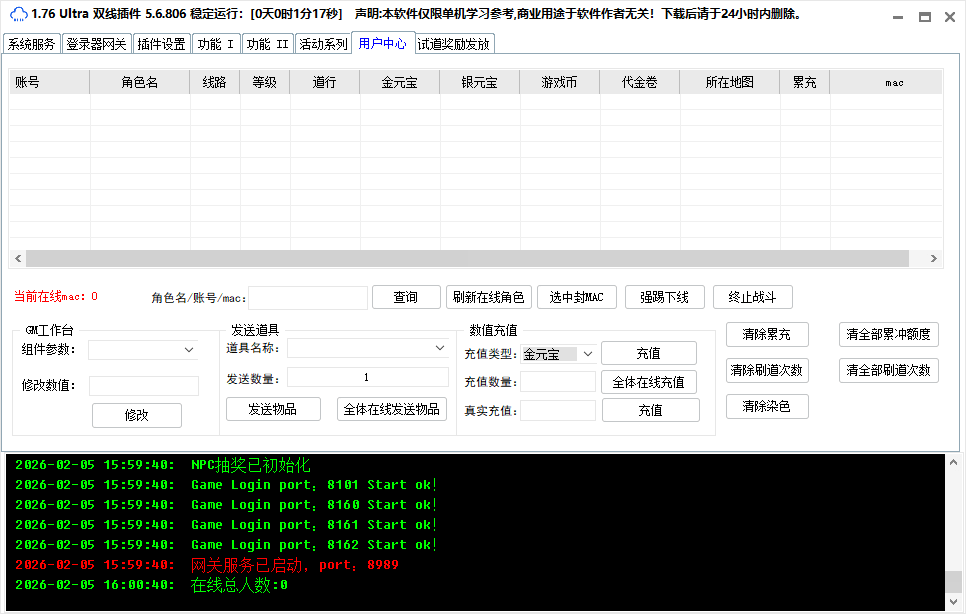Click the cloud app icon in title bar

pyautogui.click(x=17, y=15)
